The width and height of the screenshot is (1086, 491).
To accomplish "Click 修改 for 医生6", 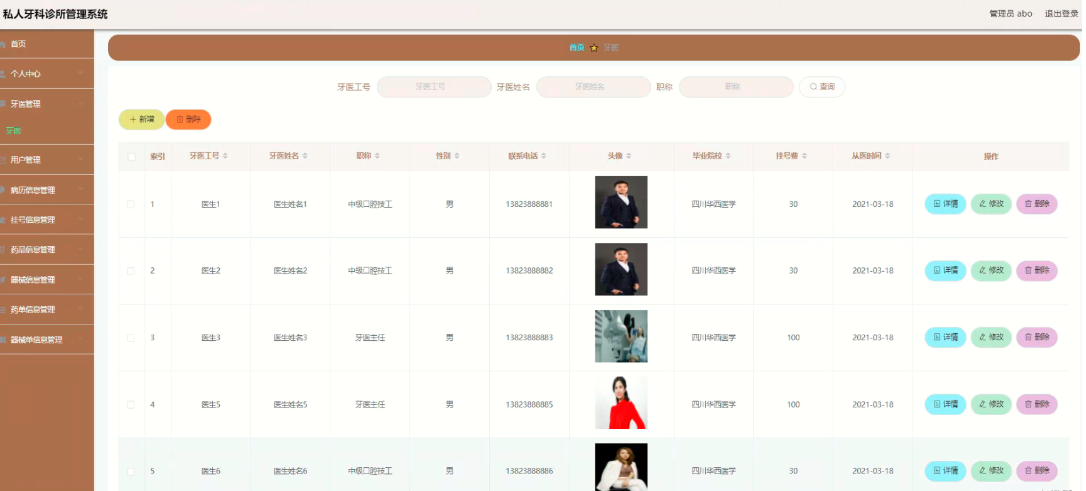I will coord(991,472).
